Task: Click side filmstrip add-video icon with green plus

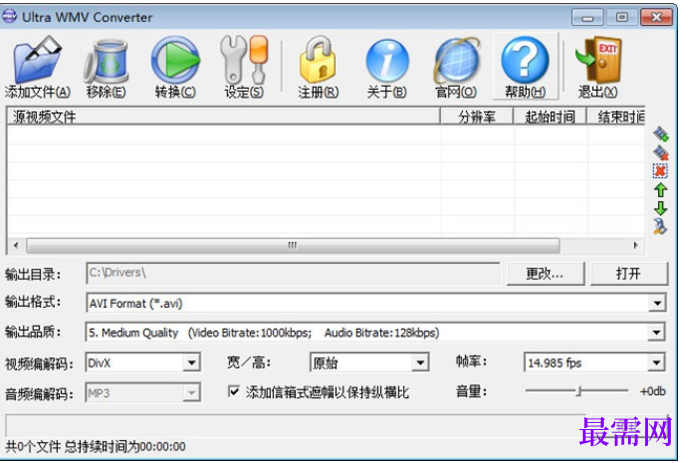Action: [661, 134]
